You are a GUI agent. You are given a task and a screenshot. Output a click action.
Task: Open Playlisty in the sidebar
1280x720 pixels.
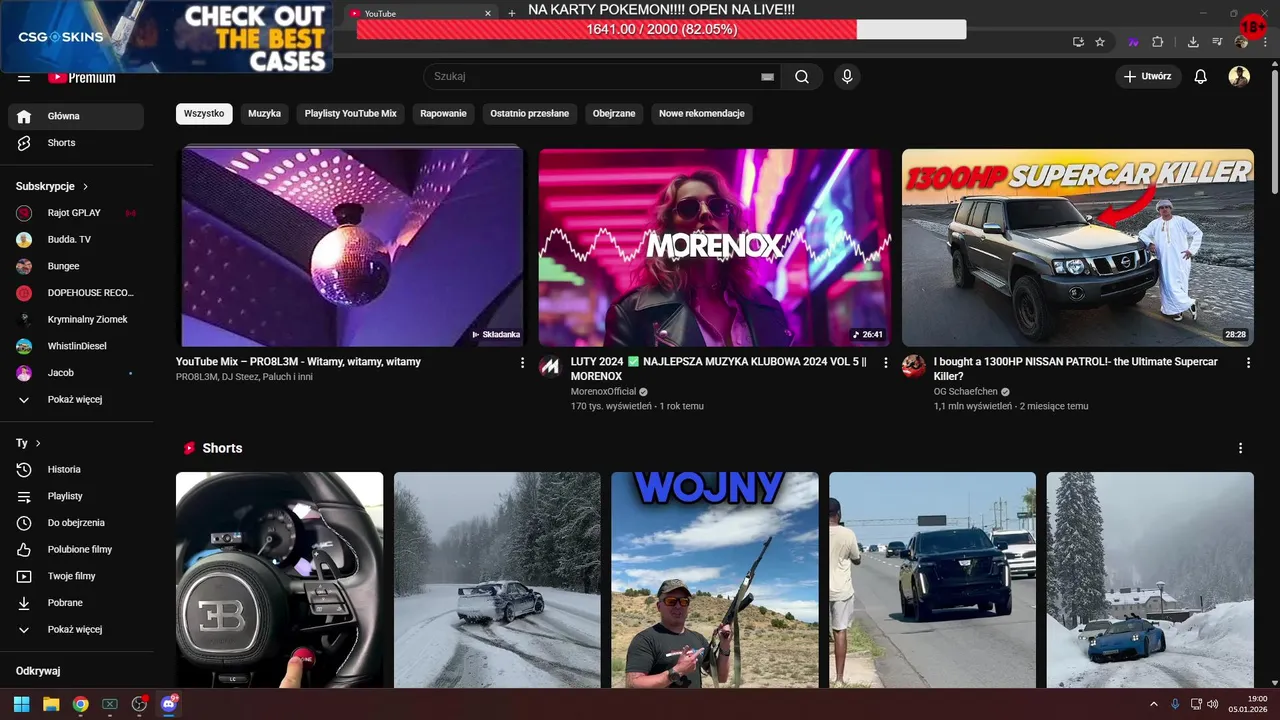point(76,496)
